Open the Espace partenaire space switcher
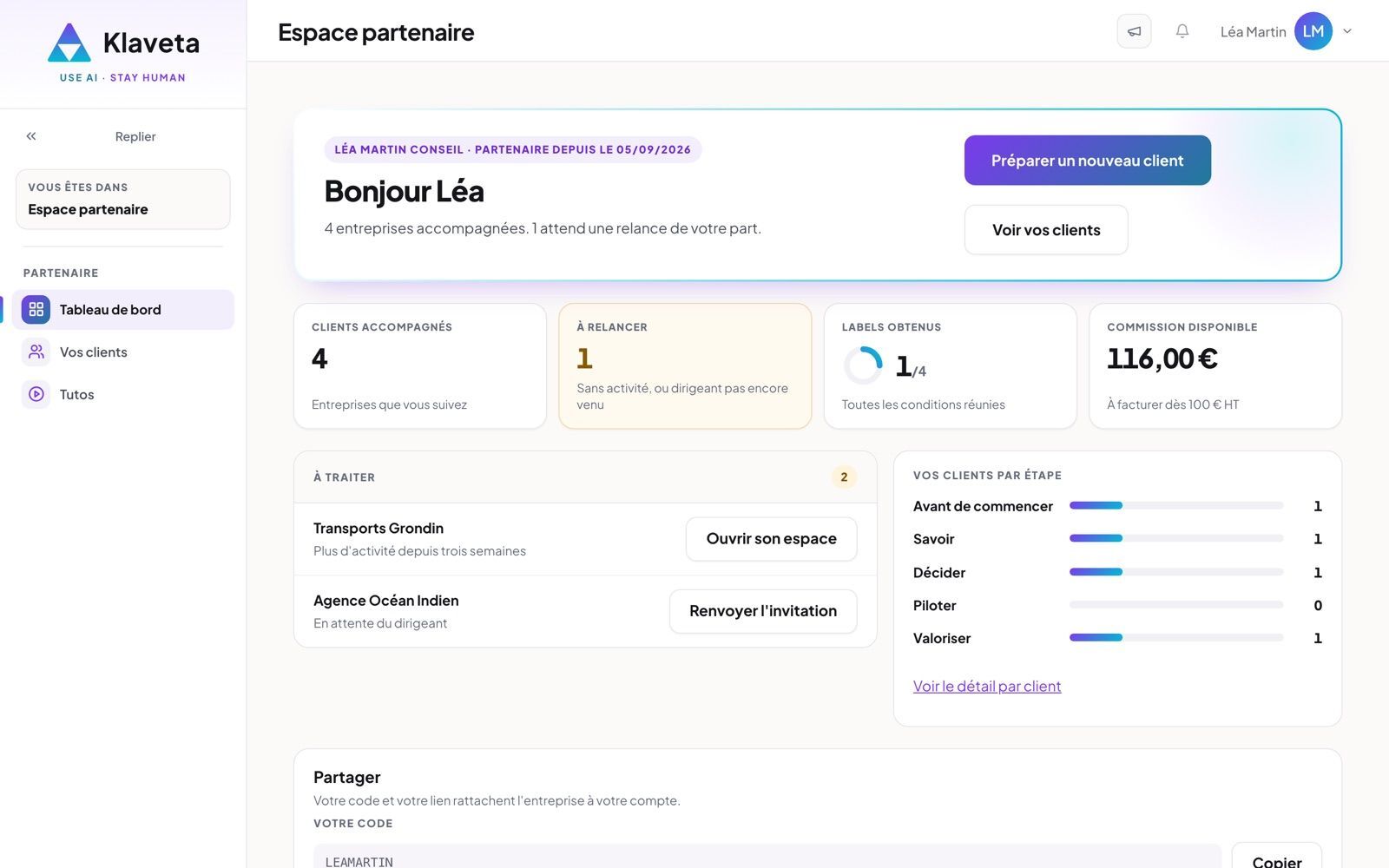Screen dimensions: 1389x868 pyautogui.click(x=123, y=200)
